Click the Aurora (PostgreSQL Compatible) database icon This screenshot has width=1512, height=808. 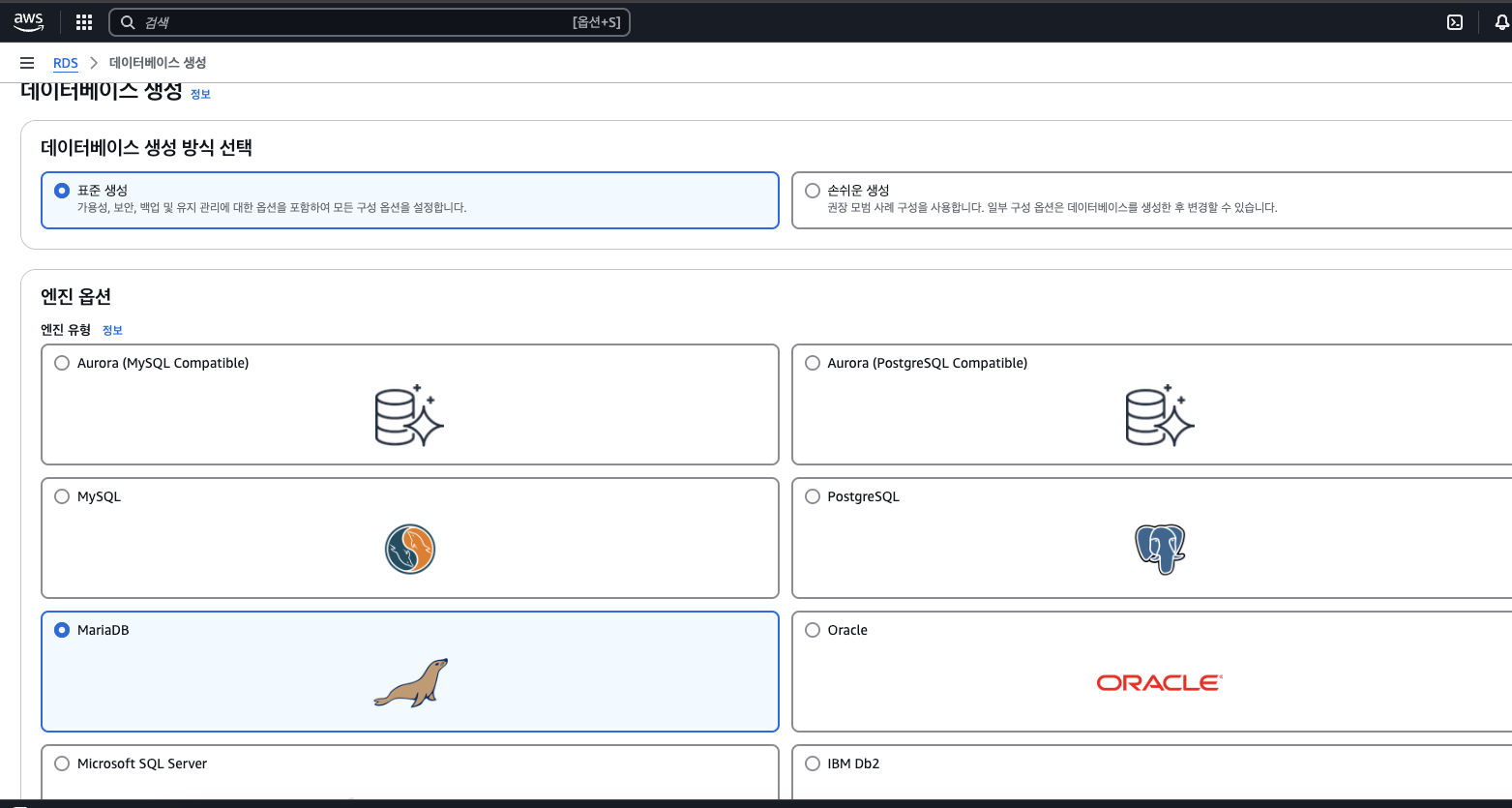[1159, 415]
